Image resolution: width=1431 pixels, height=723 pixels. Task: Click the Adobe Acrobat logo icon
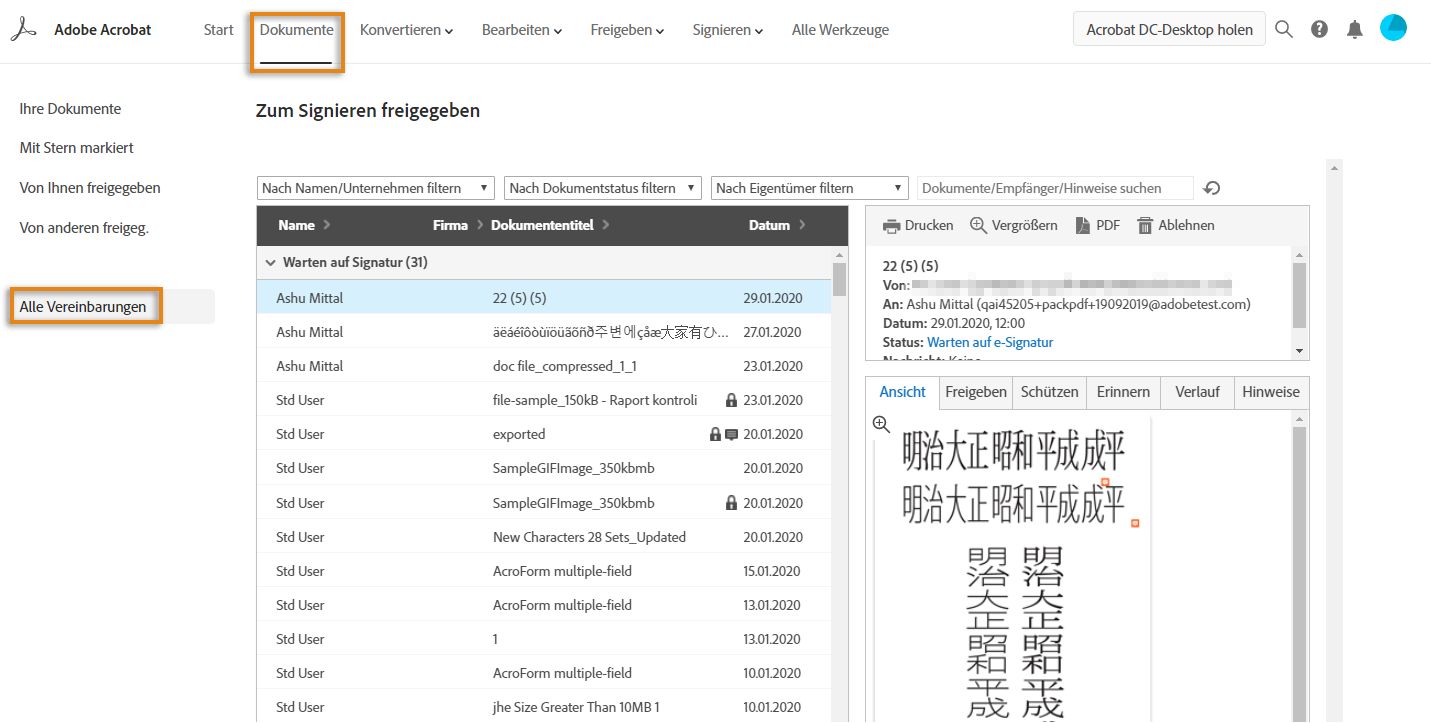pyautogui.click(x=21, y=30)
